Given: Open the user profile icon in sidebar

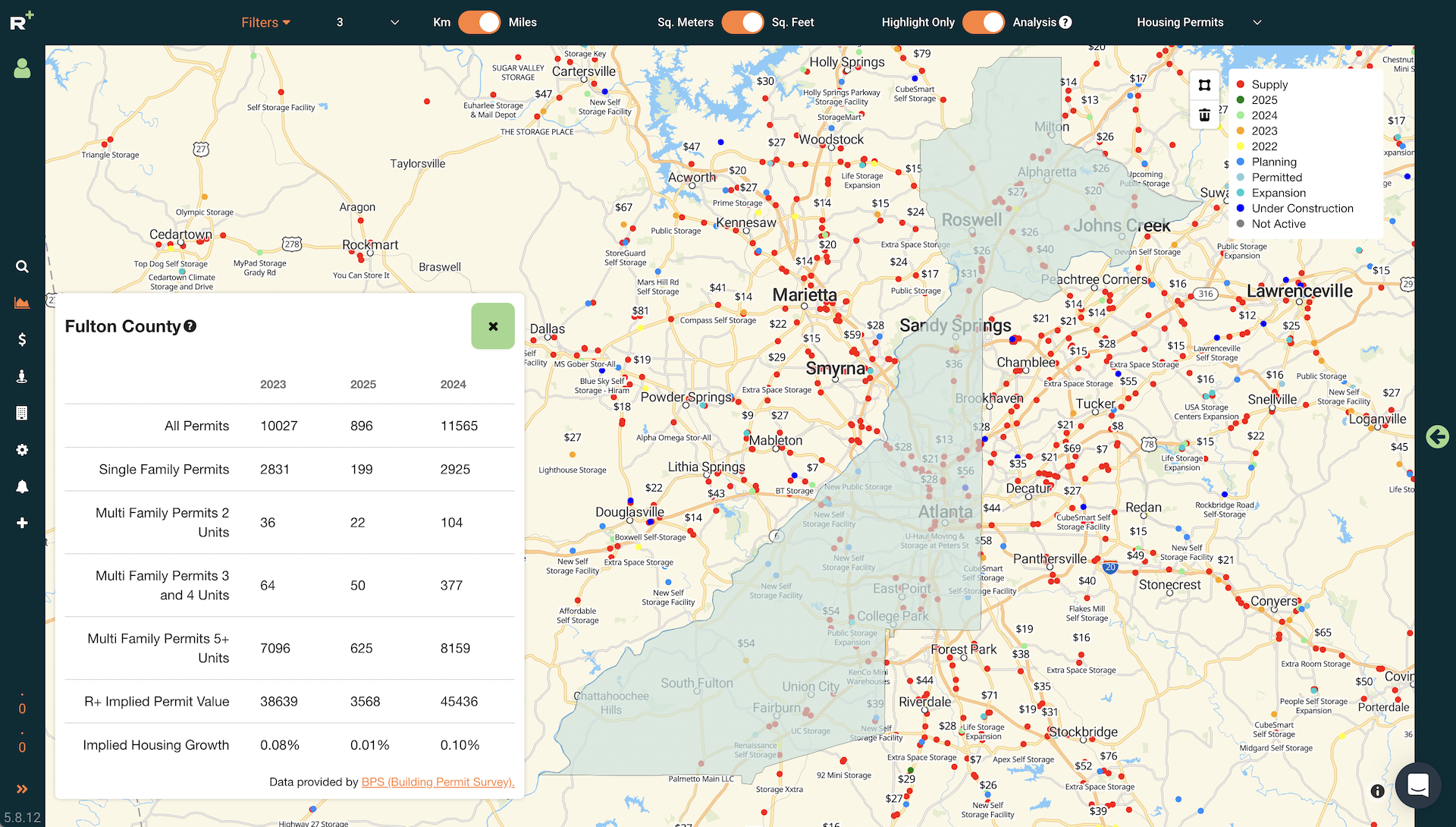Looking at the screenshot, I should click(x=22, y=69).
